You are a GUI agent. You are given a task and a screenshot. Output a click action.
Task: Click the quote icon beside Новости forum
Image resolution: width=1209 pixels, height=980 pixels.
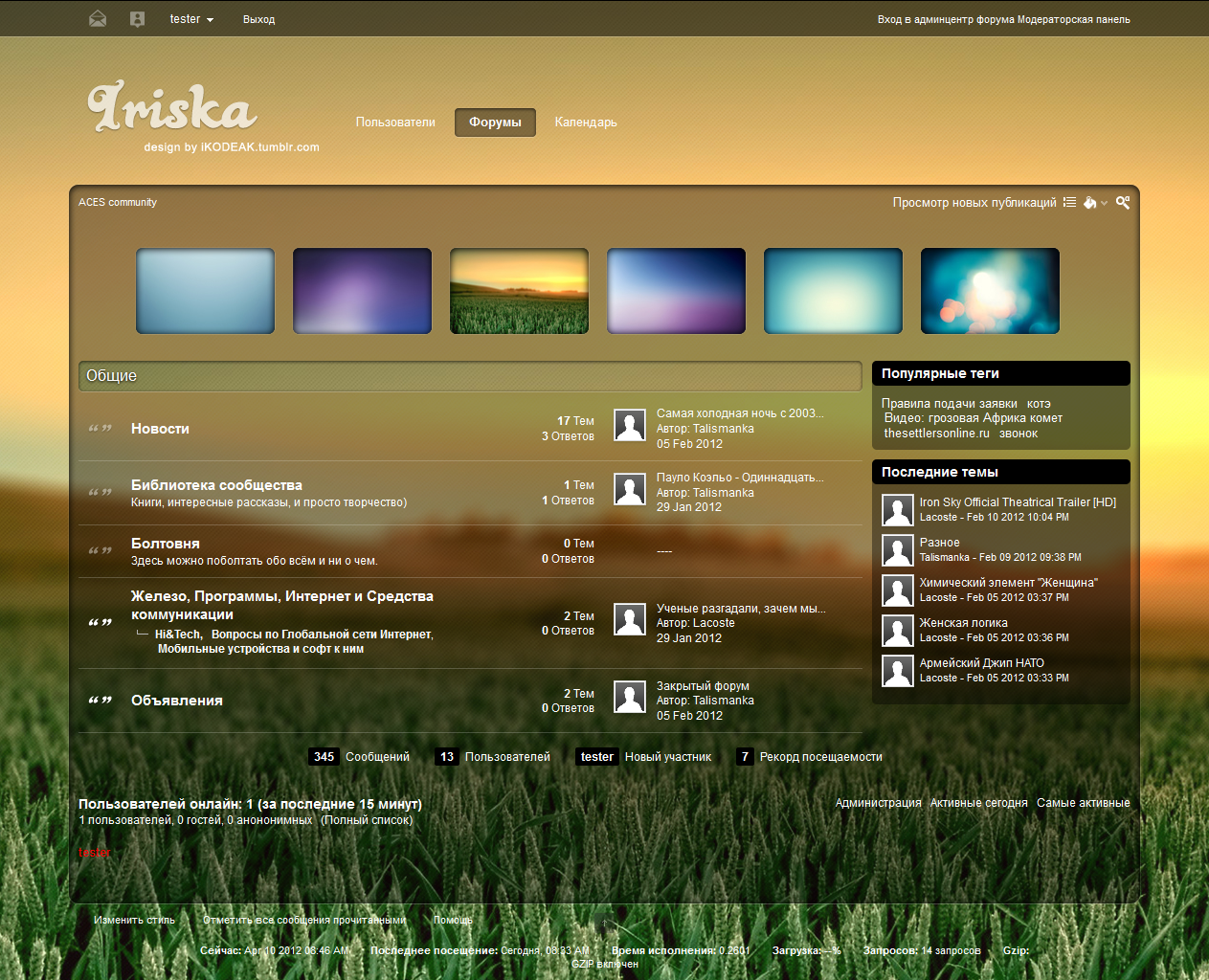click(x=101, y=429)
